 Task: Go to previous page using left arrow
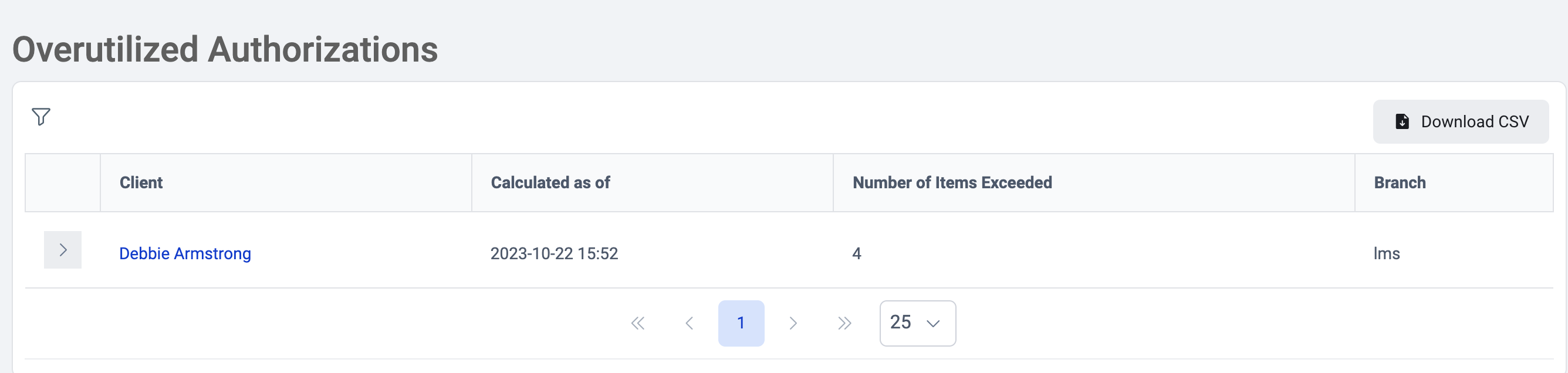point(689,323)
